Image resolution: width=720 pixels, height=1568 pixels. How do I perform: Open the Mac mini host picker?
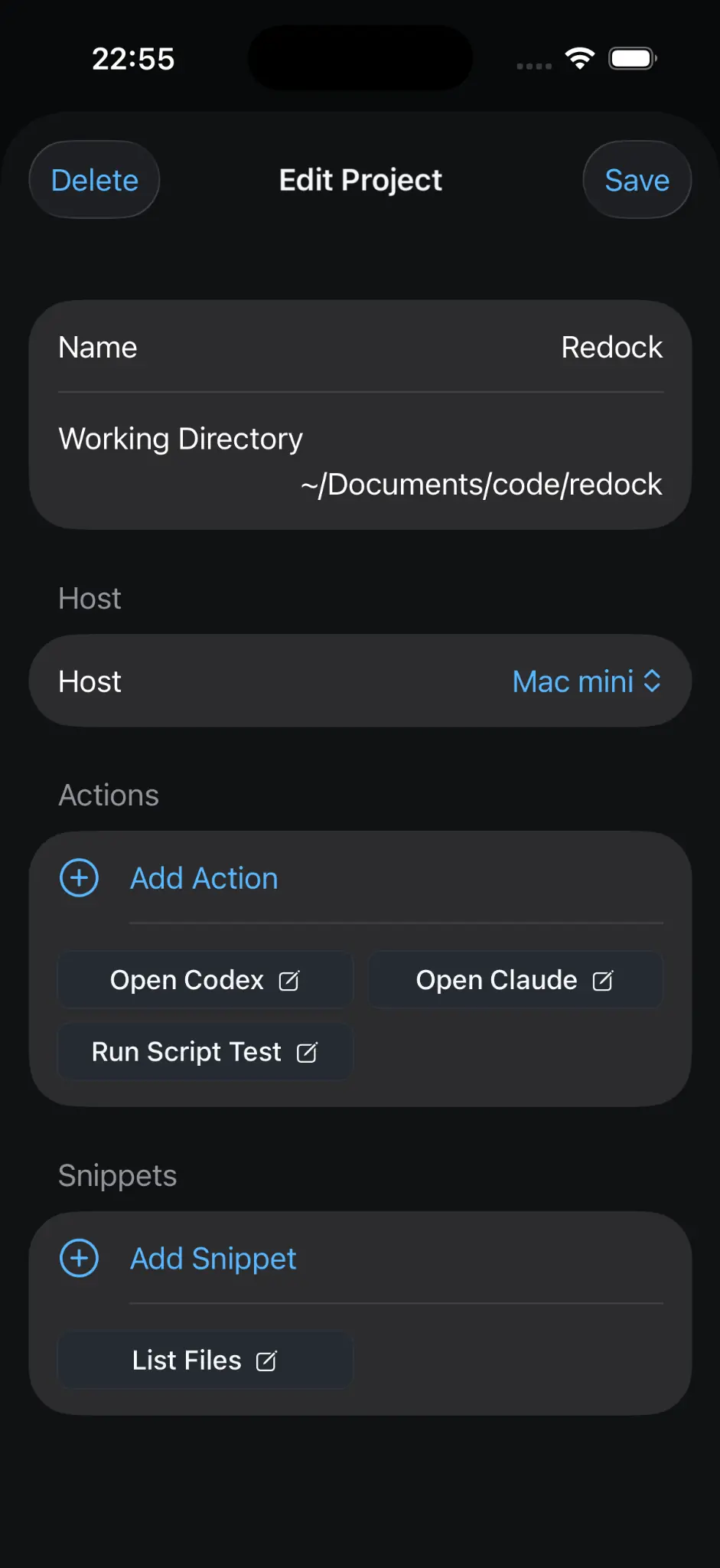[587, 681]
